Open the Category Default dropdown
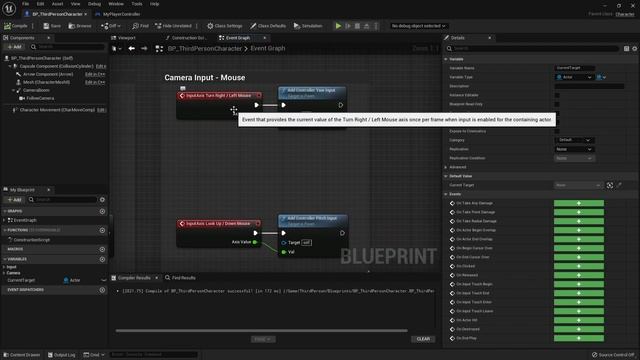Viewport: 640px width, 360px height. (574, 140)
